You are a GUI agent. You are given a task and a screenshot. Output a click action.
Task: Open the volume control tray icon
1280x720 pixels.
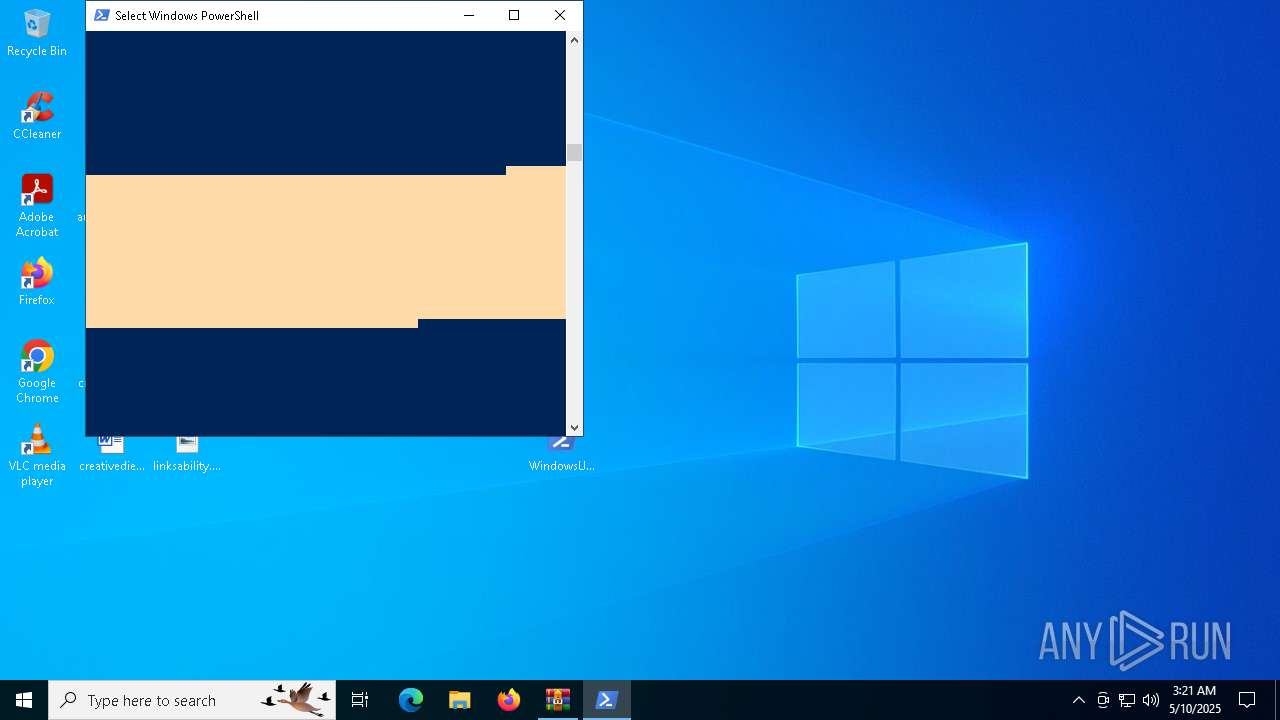click(1151, 700)
